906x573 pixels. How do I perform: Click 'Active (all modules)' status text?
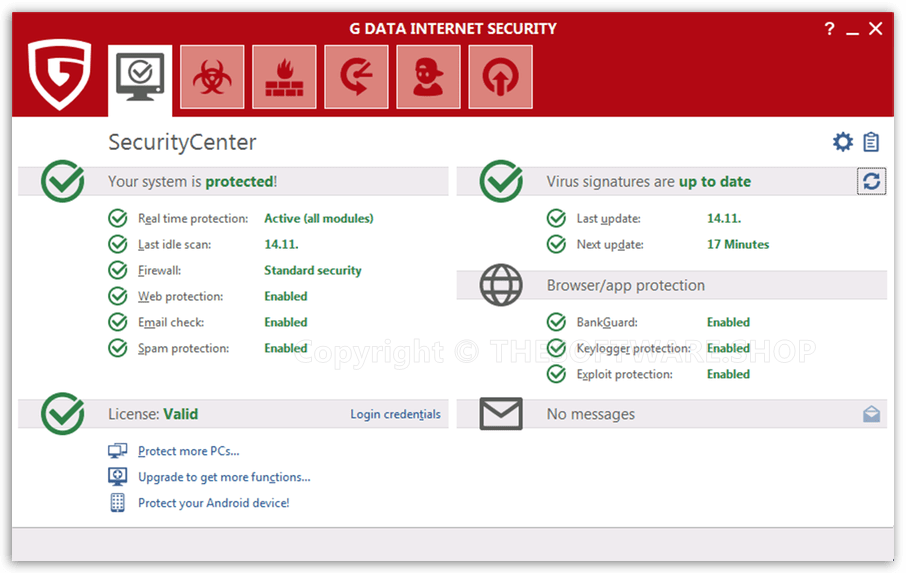coord(319,218)
